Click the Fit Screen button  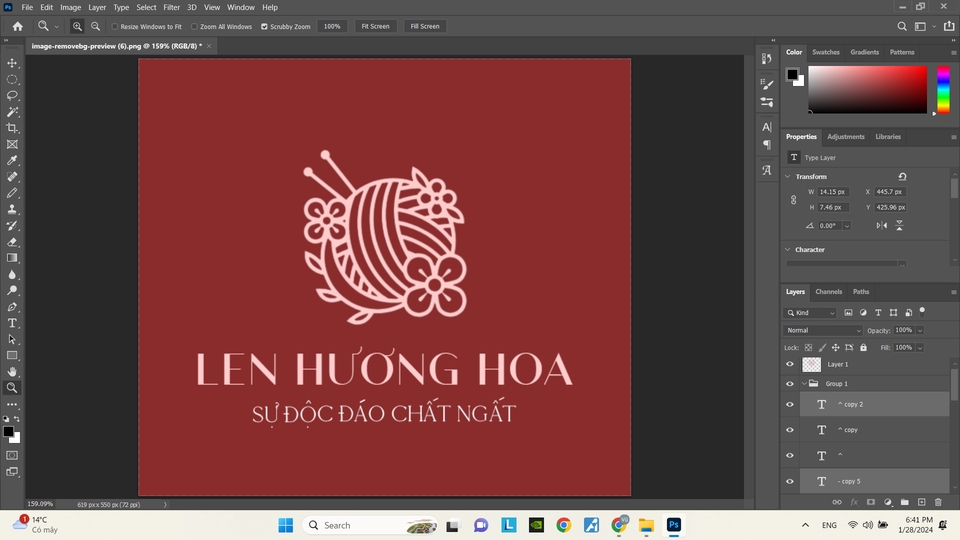click(x=375, y=26)
